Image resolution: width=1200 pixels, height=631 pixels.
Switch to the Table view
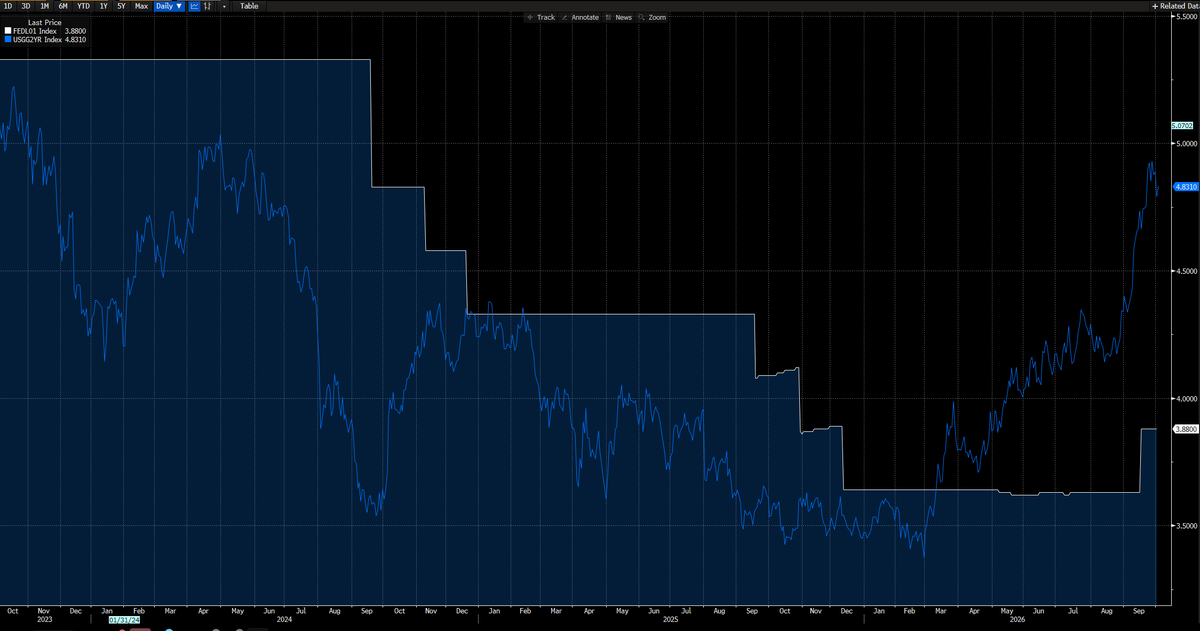tap(249, 6)
